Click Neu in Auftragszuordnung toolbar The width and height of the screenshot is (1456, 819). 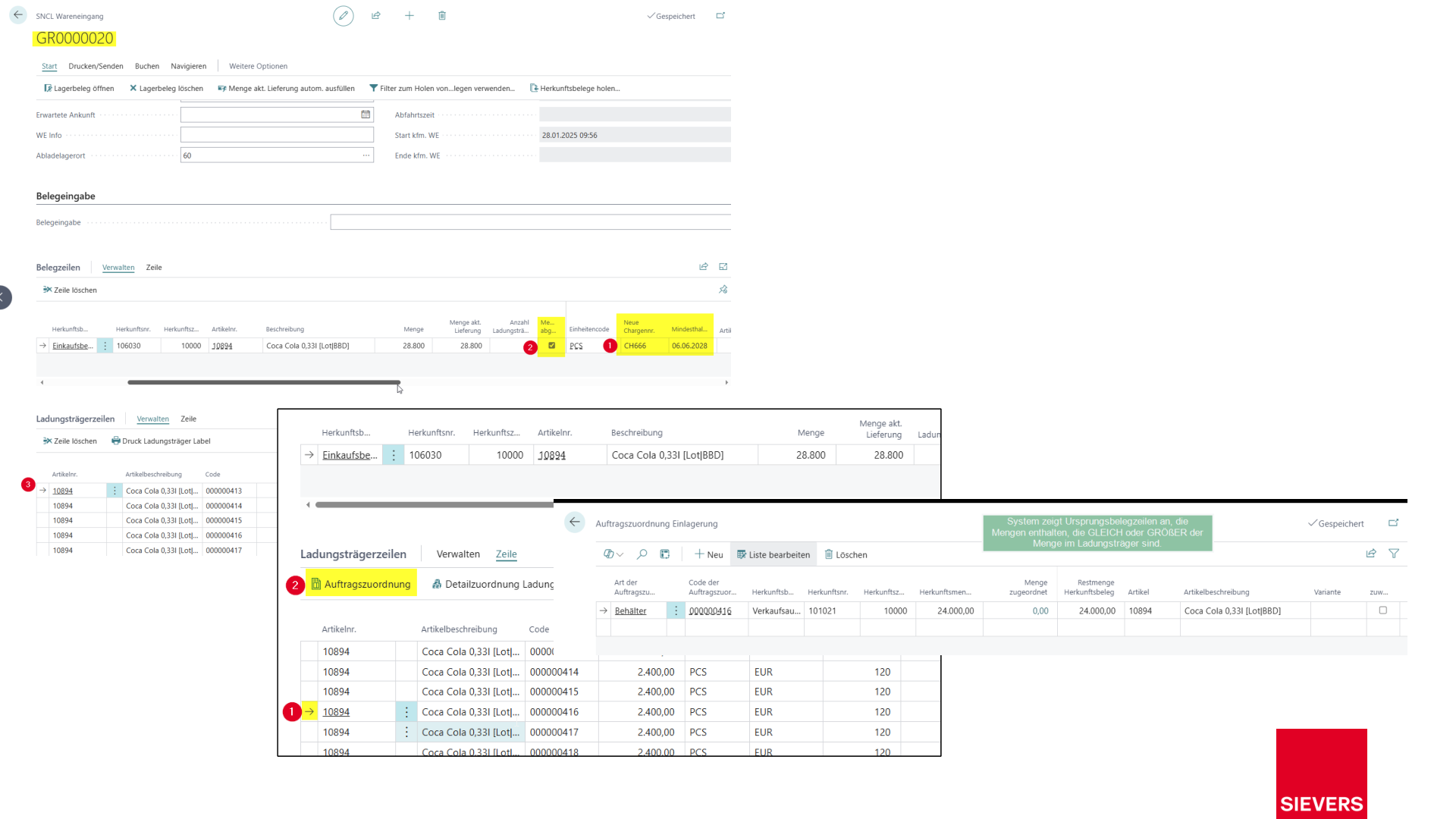click(x=709, y=554)
